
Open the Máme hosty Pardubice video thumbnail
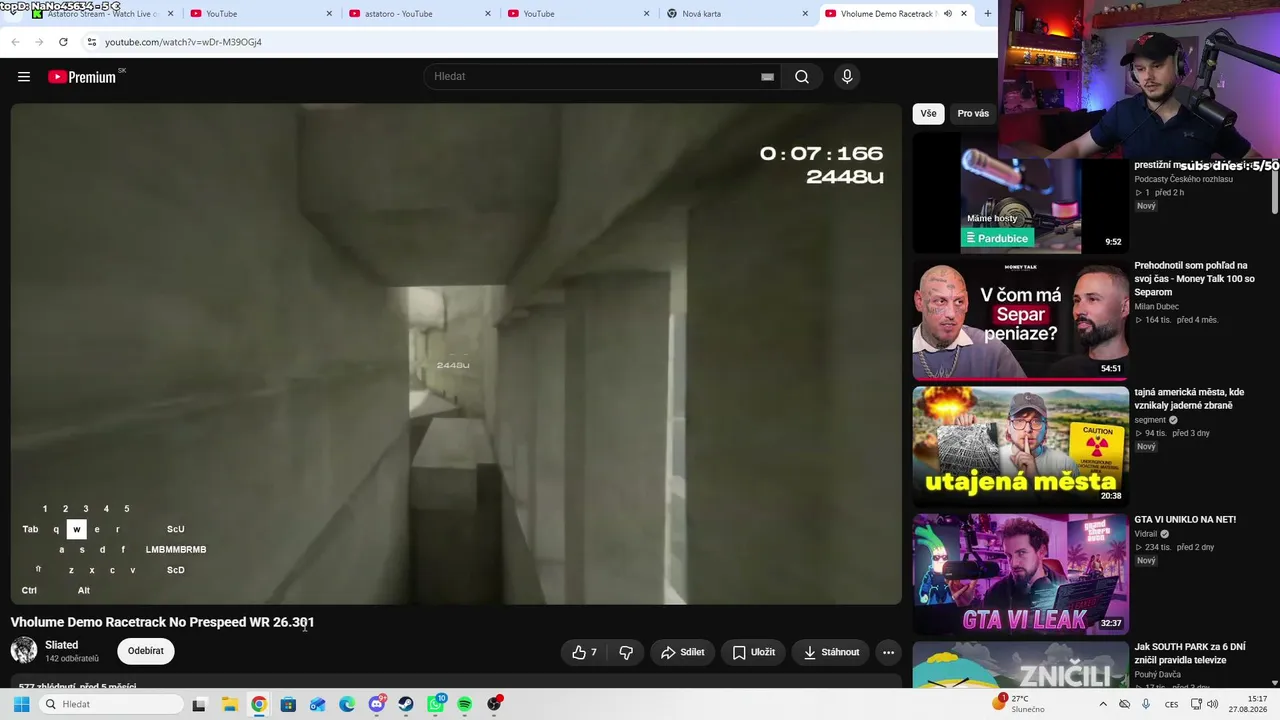(x=1020, y=193)
